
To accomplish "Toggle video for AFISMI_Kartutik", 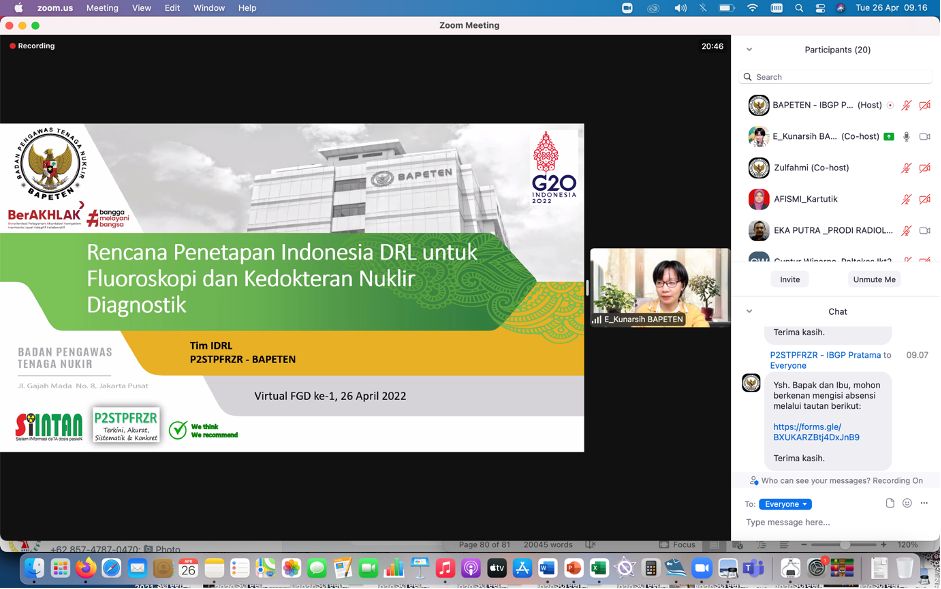I will tap(925, 199).
